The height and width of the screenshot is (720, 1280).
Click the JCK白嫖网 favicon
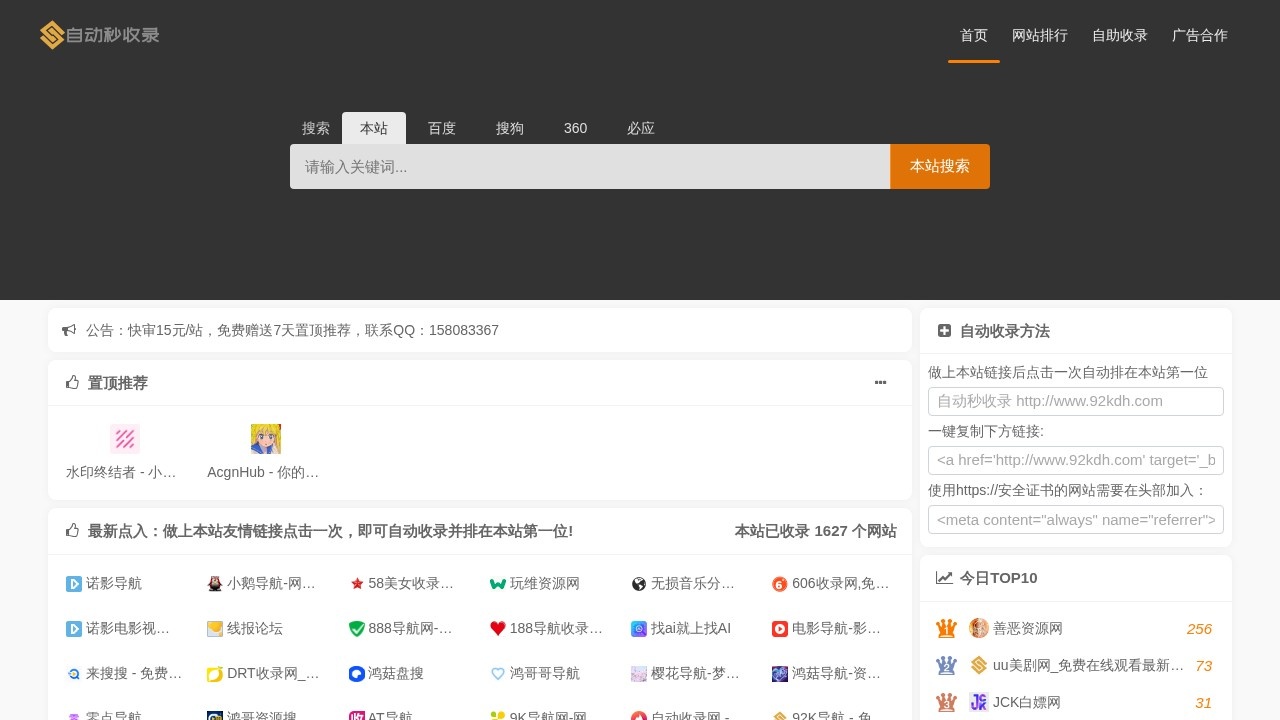pos(979,702)
